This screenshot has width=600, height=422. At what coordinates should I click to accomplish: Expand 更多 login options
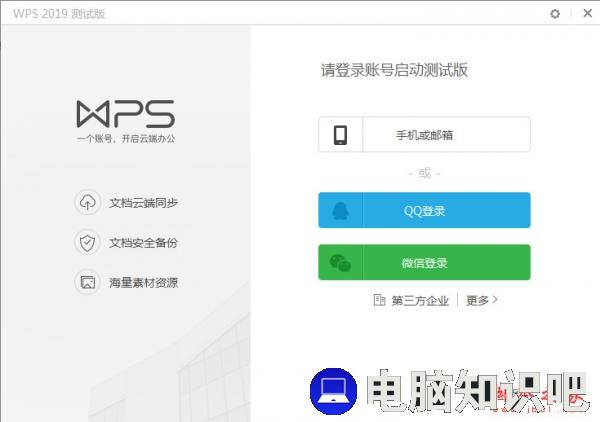tap(481, 300)
